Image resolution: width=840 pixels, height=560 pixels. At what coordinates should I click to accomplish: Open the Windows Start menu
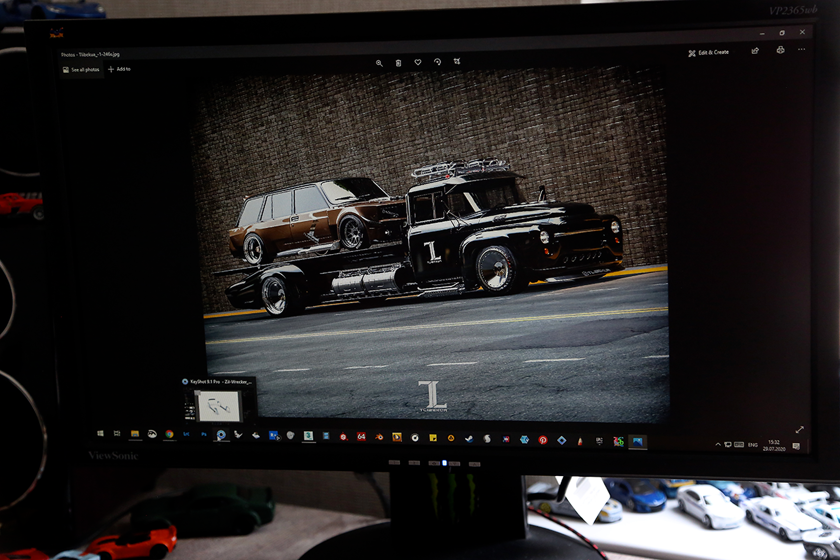coord(100,434)
